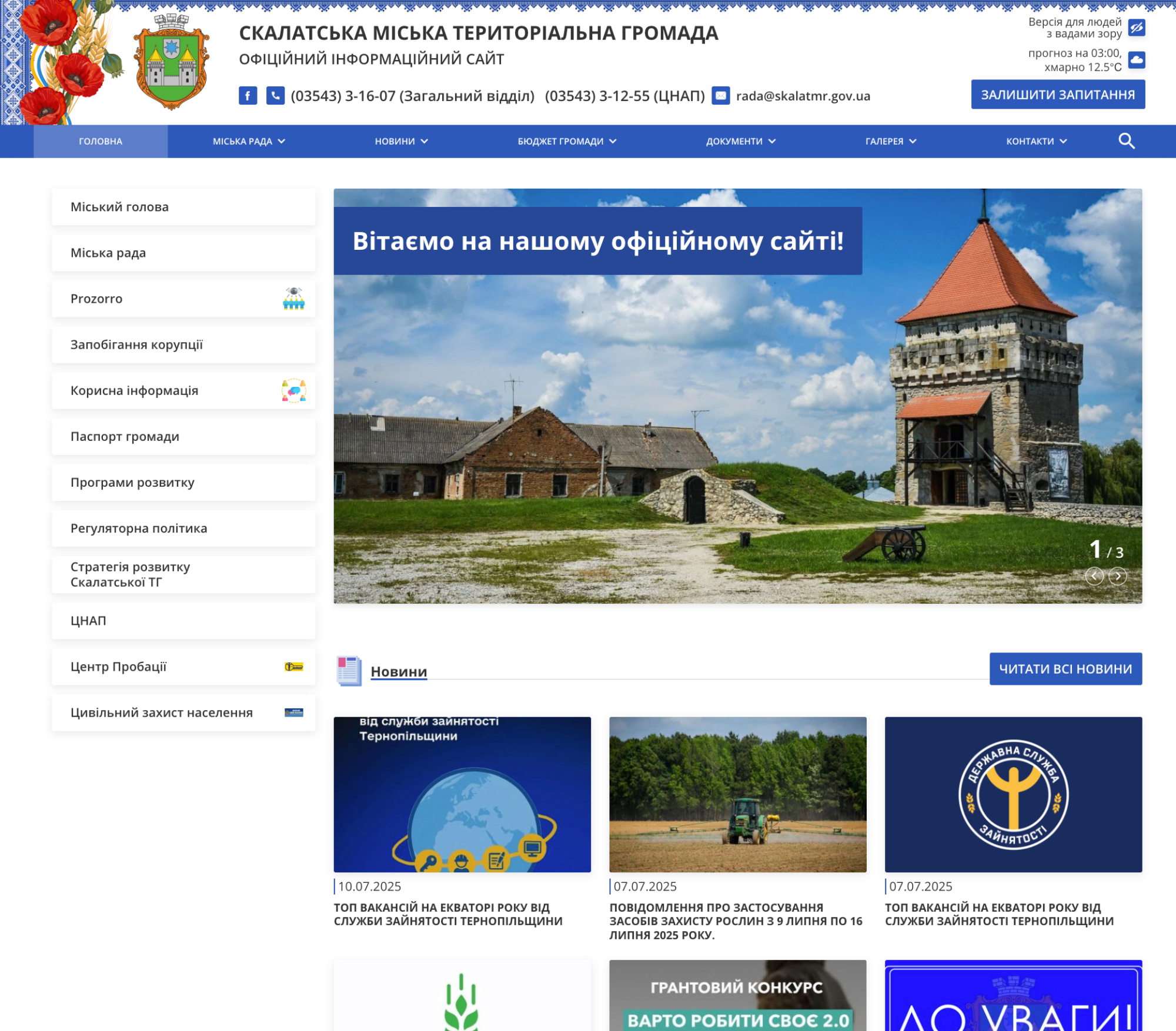
Task: Click the newspaper icon beside Новини heading
Action: 349,671
